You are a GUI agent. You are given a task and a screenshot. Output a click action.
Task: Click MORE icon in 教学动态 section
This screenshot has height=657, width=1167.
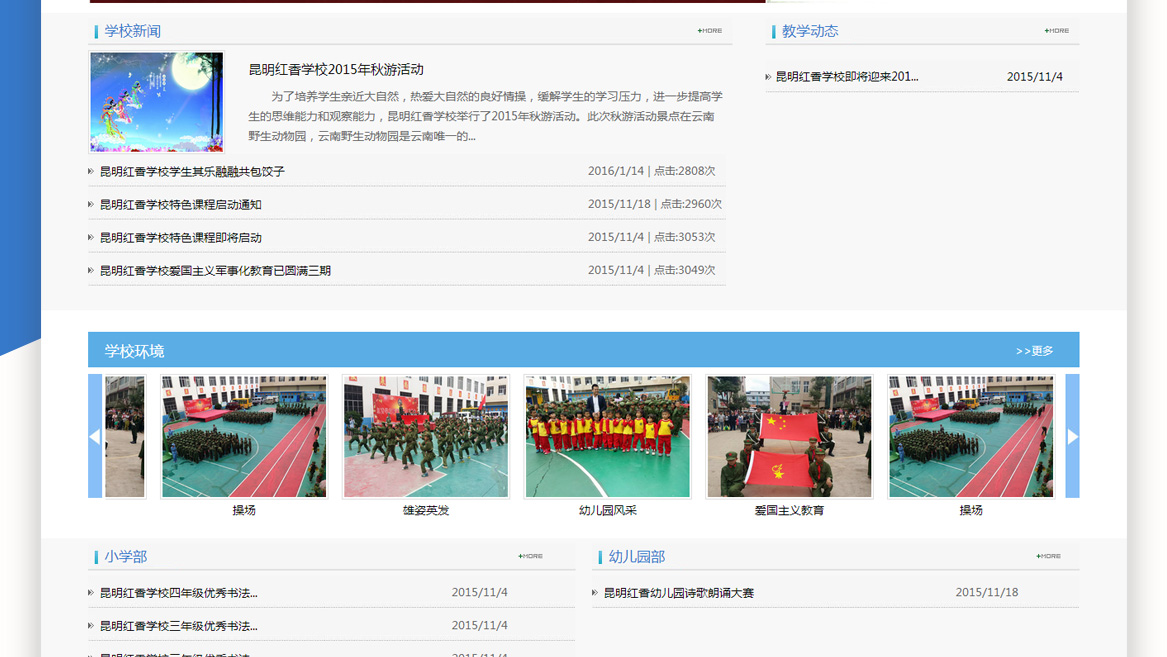[x=1057, y=31]
